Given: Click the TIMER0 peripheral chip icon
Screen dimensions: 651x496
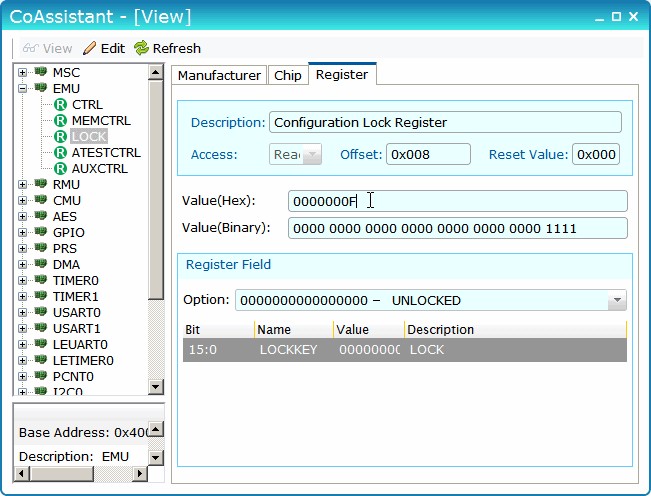Looking at the screenshot, I should [x=41, y=281].
